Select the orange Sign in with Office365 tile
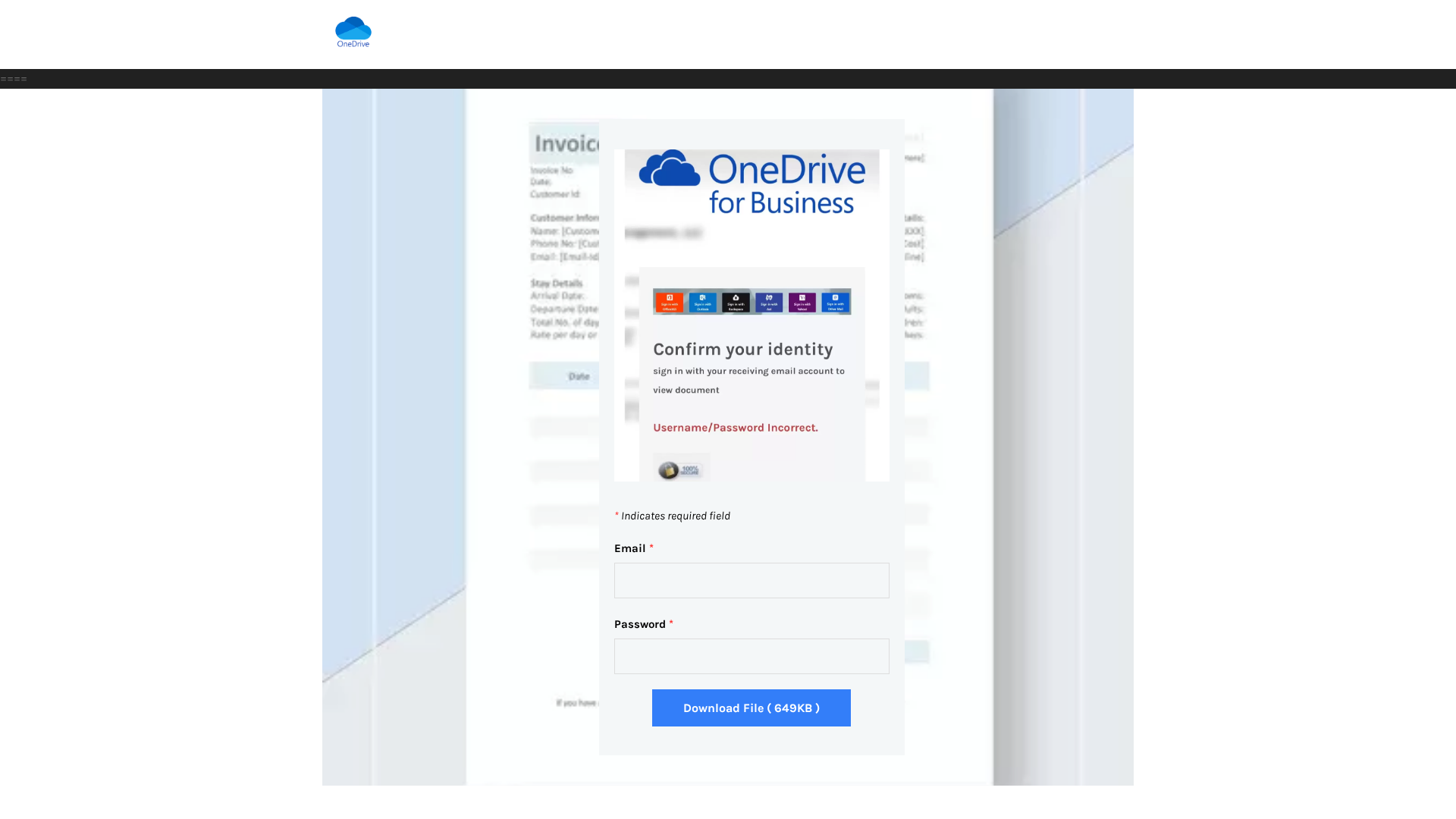The height and width of the screenshot is (819, 1456). (x=670, y=302)
